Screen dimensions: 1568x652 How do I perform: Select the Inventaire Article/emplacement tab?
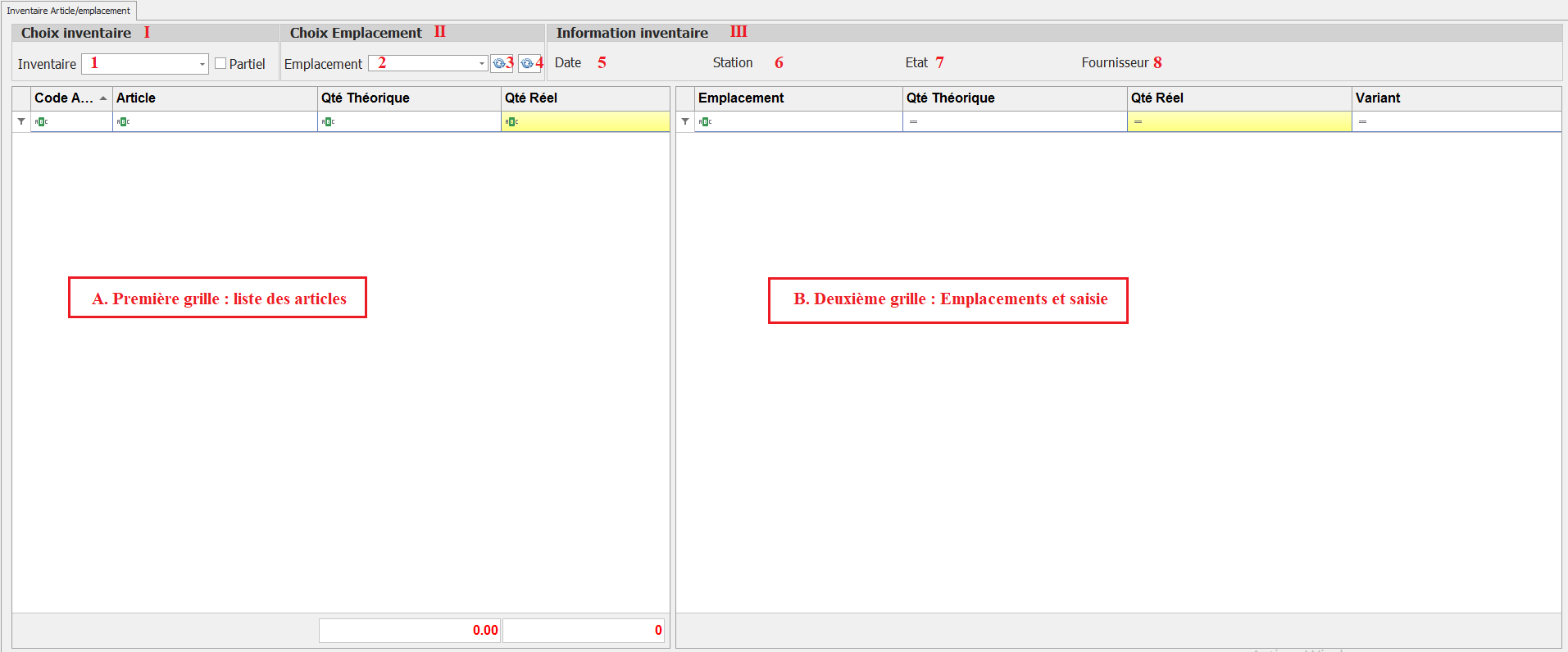click(x=69, y=11)
